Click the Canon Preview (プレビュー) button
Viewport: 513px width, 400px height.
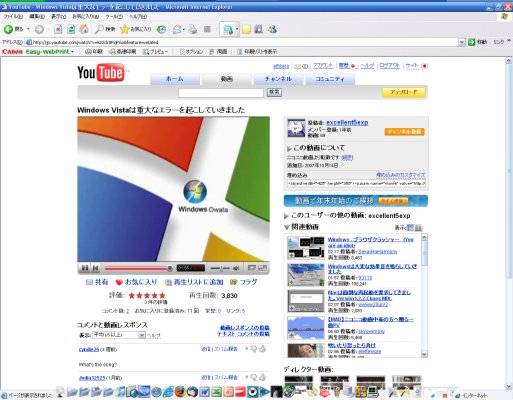tap(155, 52)
